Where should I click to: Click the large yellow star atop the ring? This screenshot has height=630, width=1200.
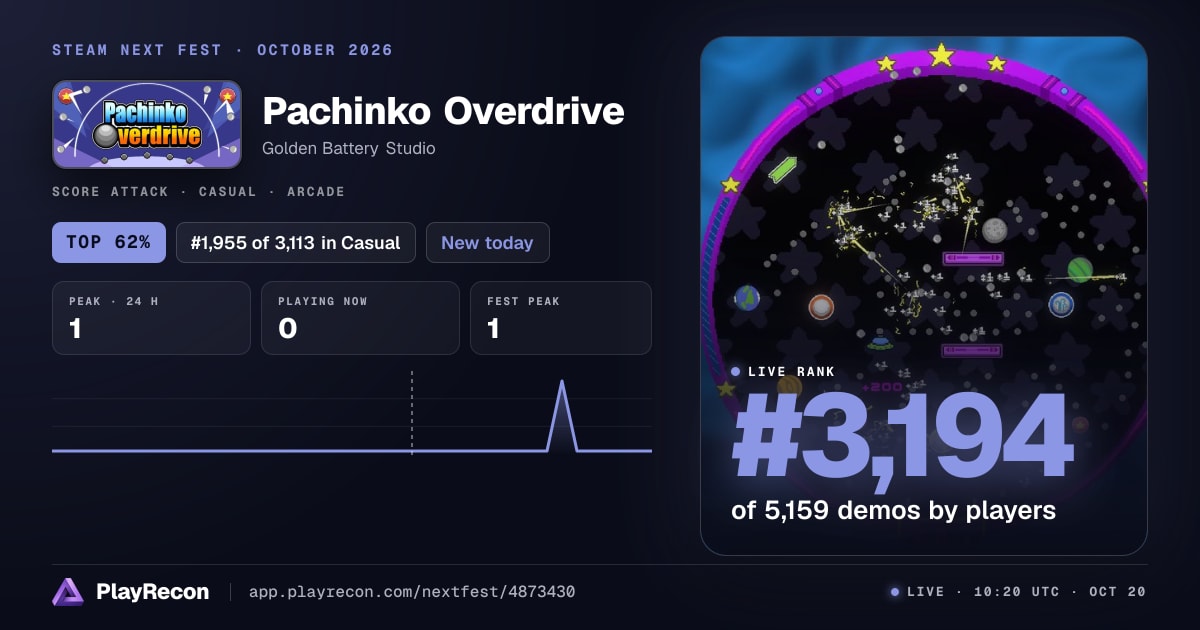(x=941, y=55)
